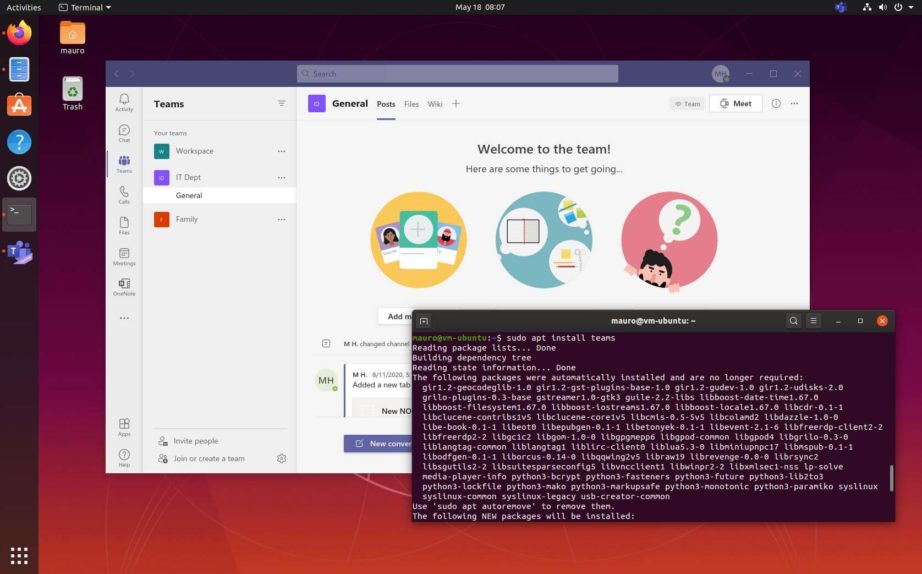Screen dimensions: 922x574
Task: Open Activity in Teams sidebar
Action: click(124, 102)
